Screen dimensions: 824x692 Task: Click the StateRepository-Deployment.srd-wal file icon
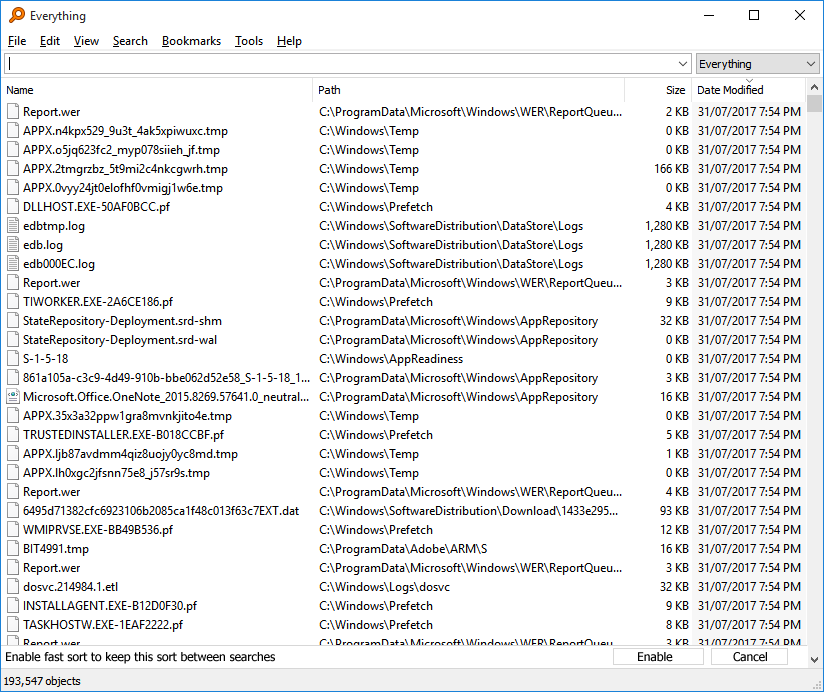(13, 340)
